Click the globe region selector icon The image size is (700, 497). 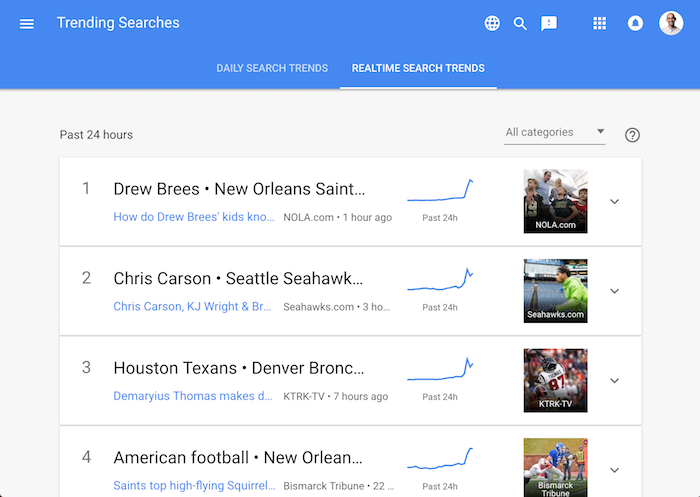coord(492,23)
